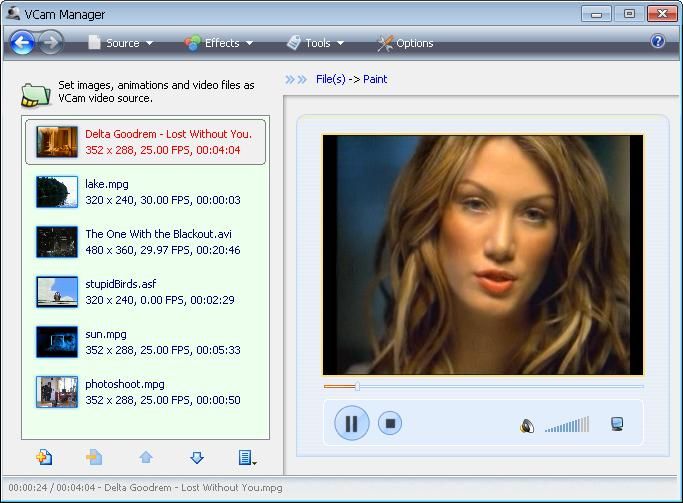Maximize the VCam Manager window
683x503 pixels.
(629, 14)
